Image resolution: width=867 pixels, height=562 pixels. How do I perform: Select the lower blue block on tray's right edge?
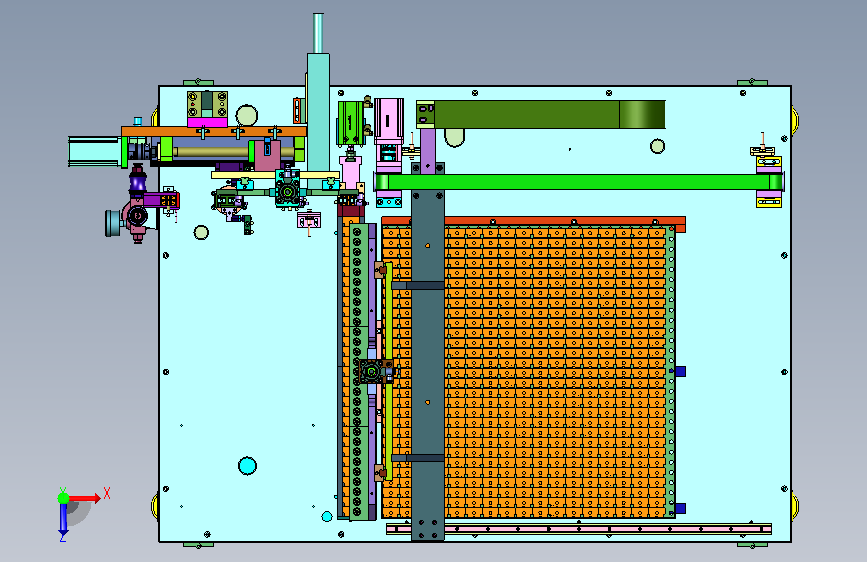[680, 508]
